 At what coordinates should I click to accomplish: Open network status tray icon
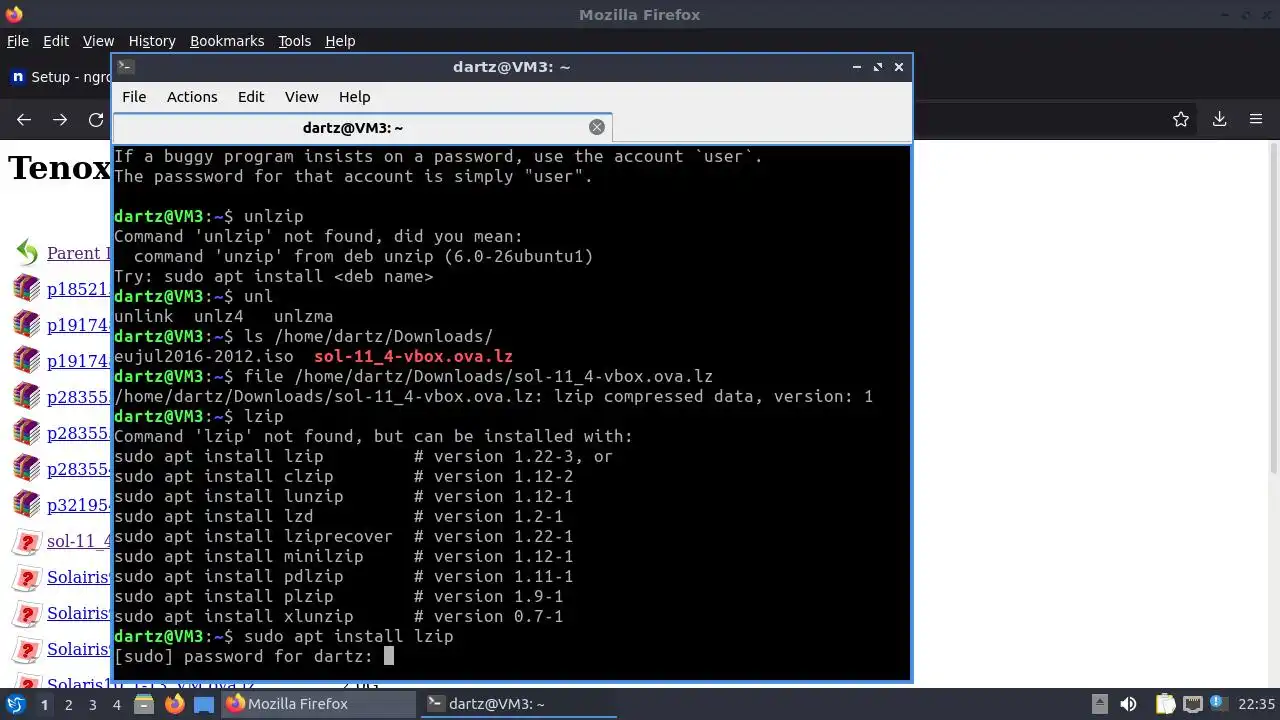[1192, 704]
